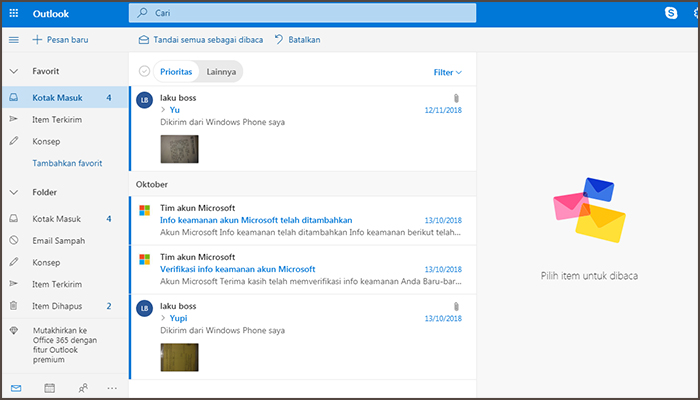Image resolution: width=700 pixels, height=400 pixels.
Task: Click the undo arrow next to Batalkan
Action: point(279,40)
